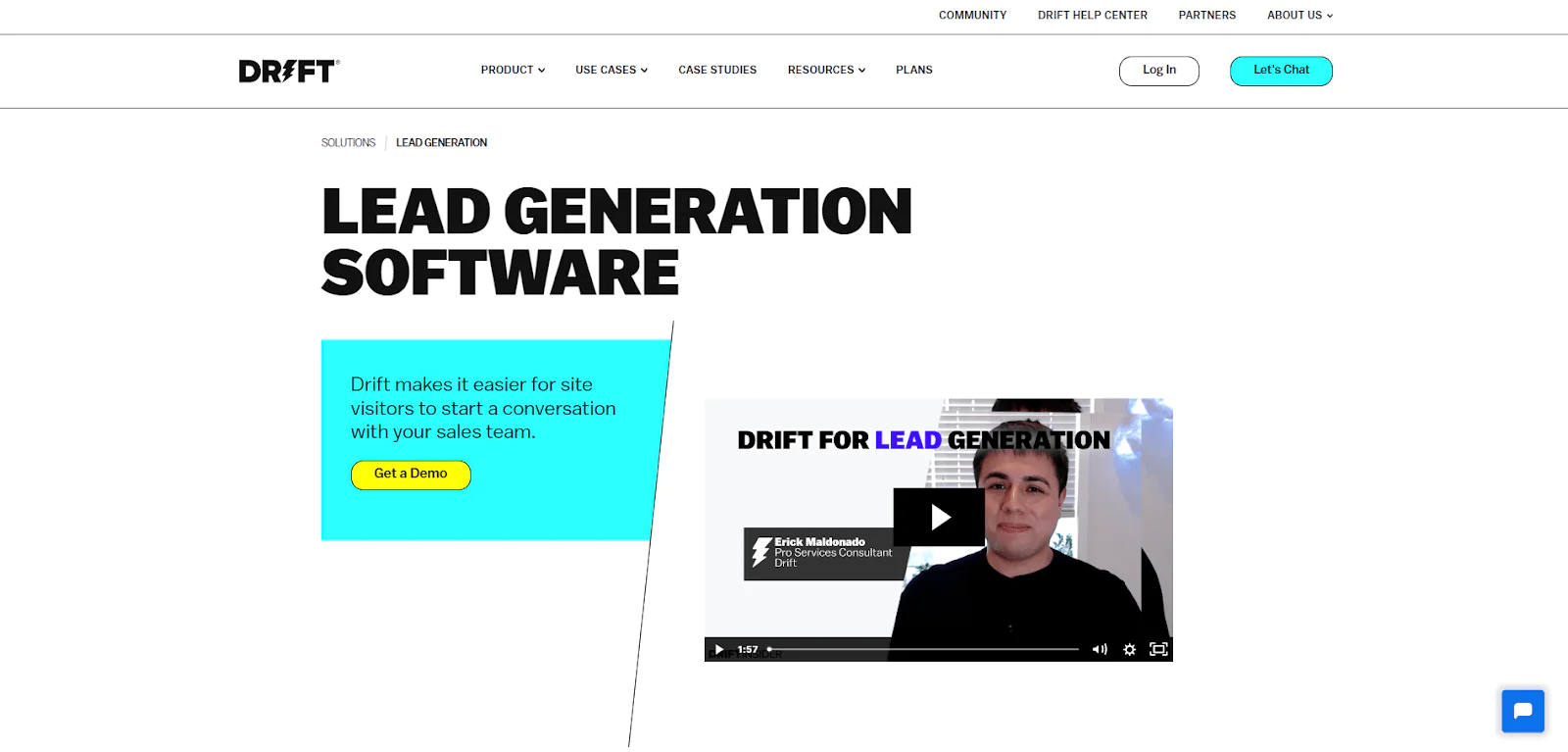
Task: Click the Drift logo
Action: pos(289,71)
